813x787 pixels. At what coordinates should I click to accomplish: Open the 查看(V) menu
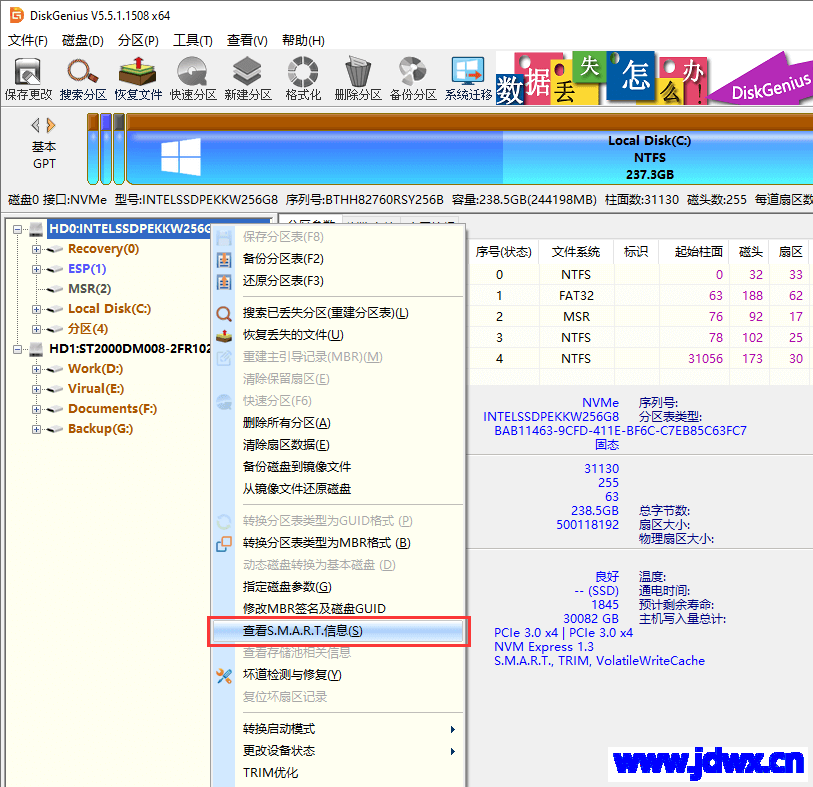[247, 40]
